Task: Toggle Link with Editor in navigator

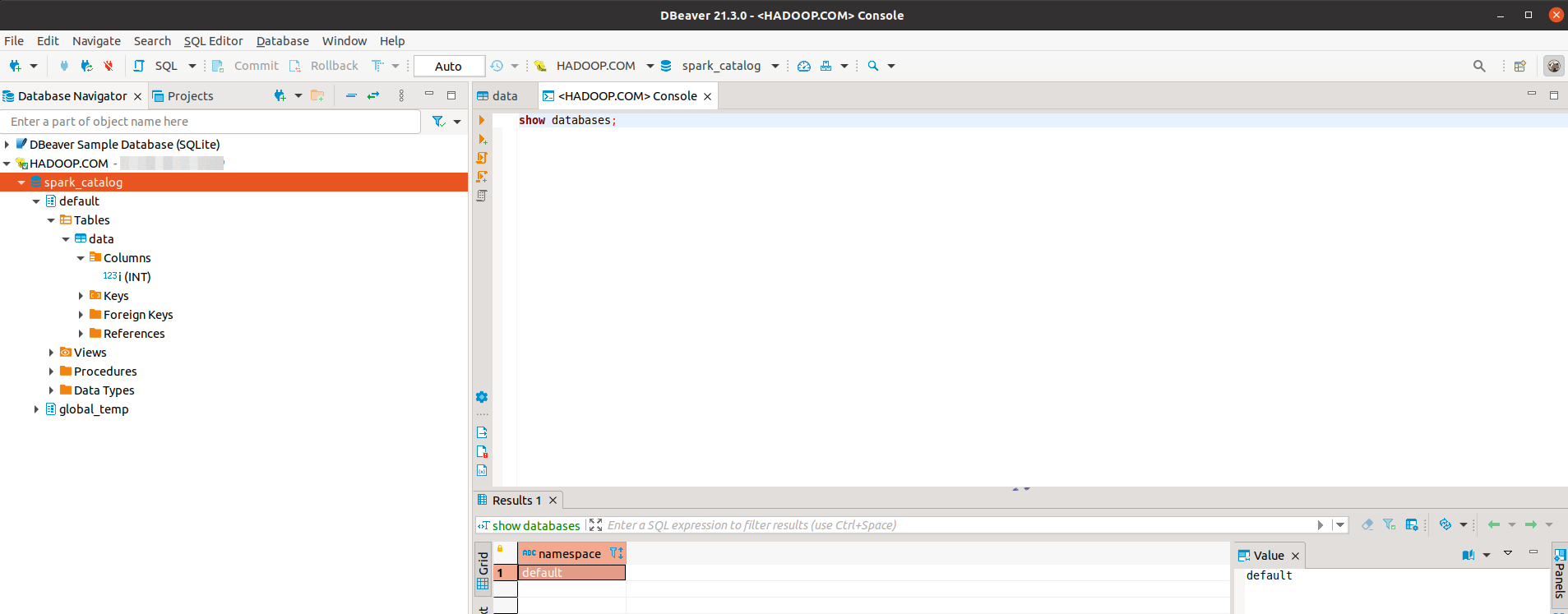Action: [373, 95]
